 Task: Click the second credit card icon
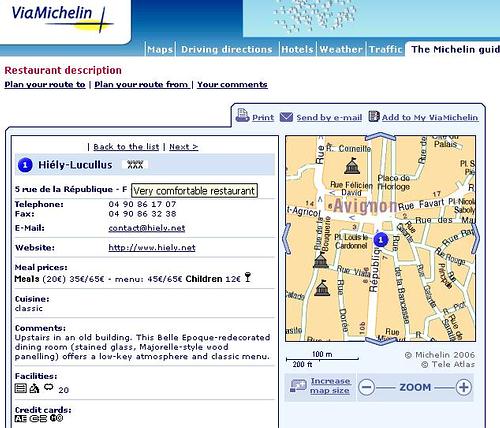[x=38, y=419]
